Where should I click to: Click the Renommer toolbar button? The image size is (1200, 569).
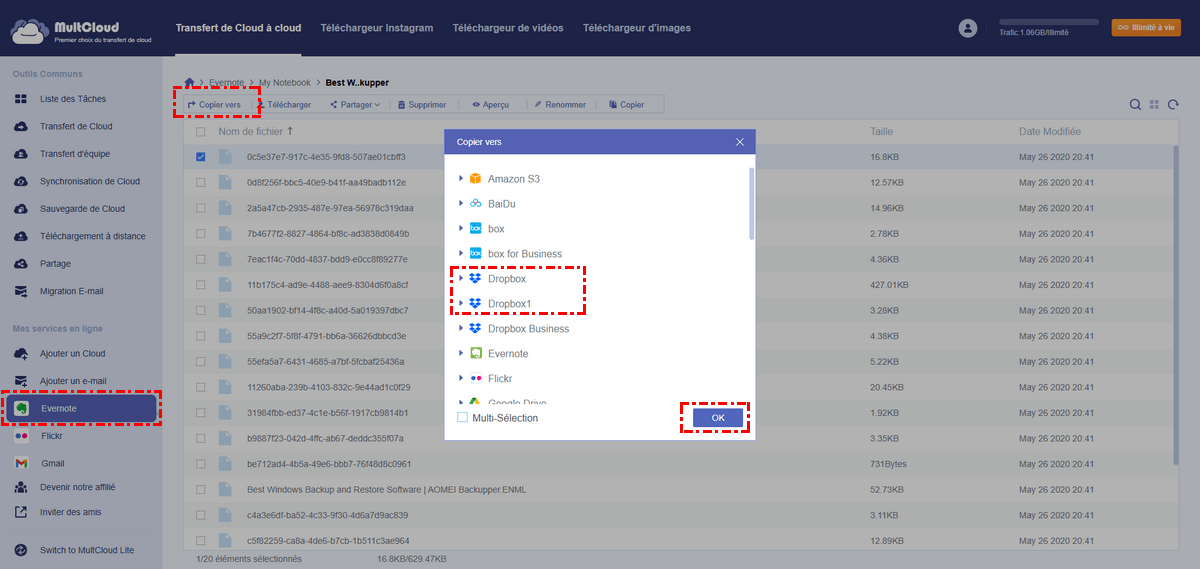(x=560, y=104)
